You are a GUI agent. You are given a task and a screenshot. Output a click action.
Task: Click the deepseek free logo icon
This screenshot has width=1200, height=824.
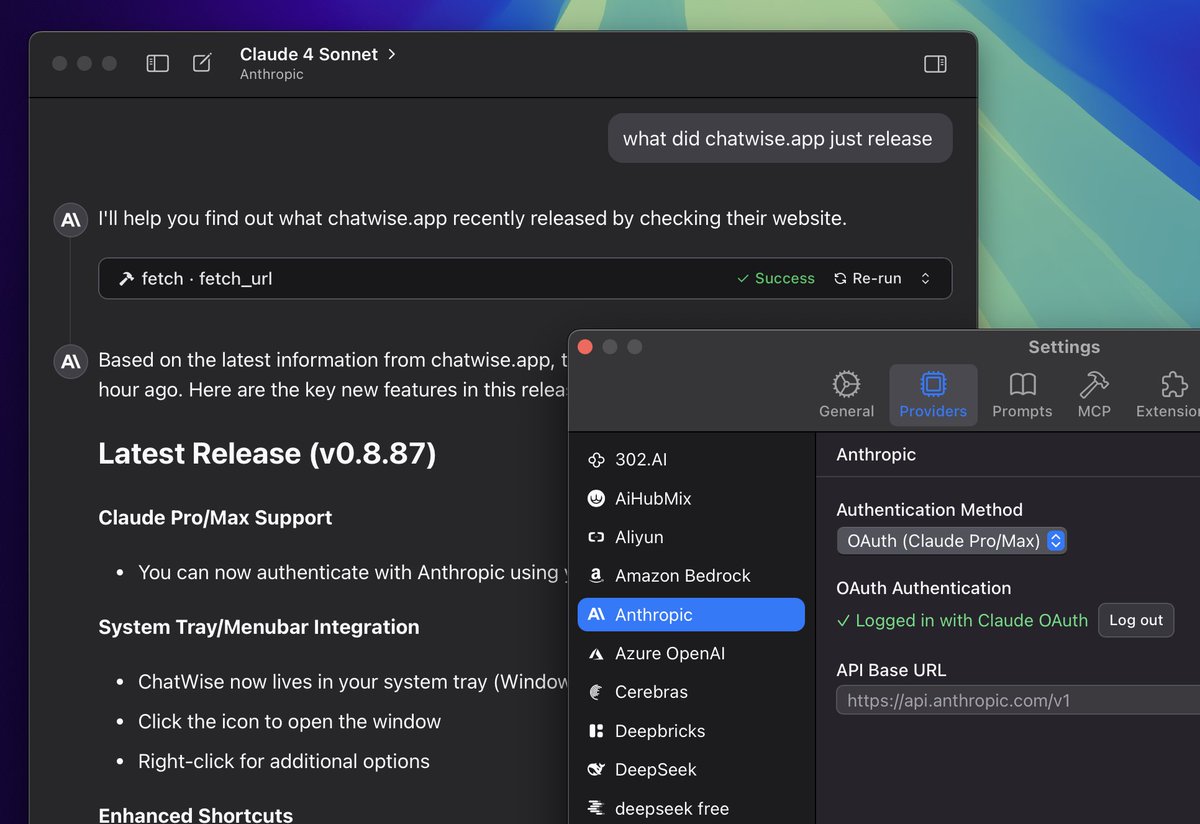(x=596, y=808)
